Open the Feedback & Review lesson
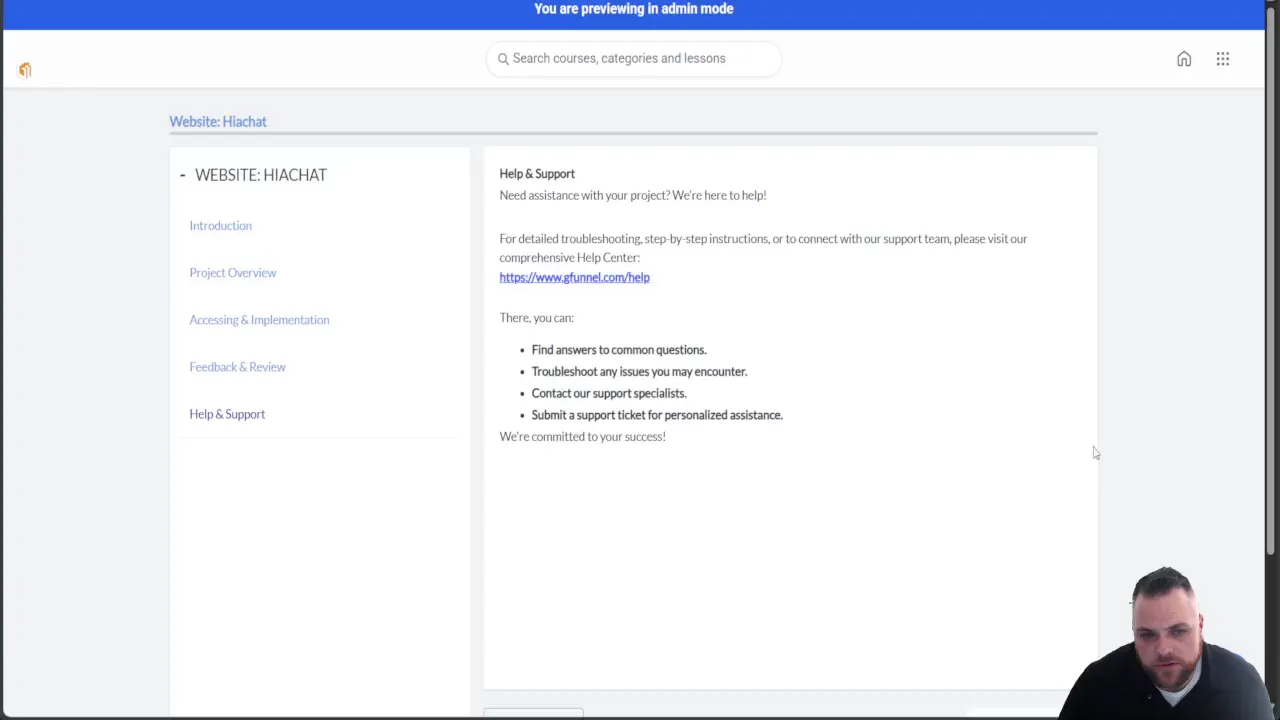The image size is (1280, 720). click(237, 366)
